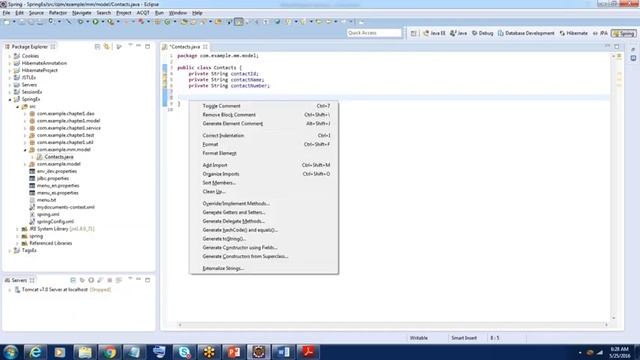This screenshot has height=360, width=640.
Task: Collapse the src folder
Action: click(18, 107)
